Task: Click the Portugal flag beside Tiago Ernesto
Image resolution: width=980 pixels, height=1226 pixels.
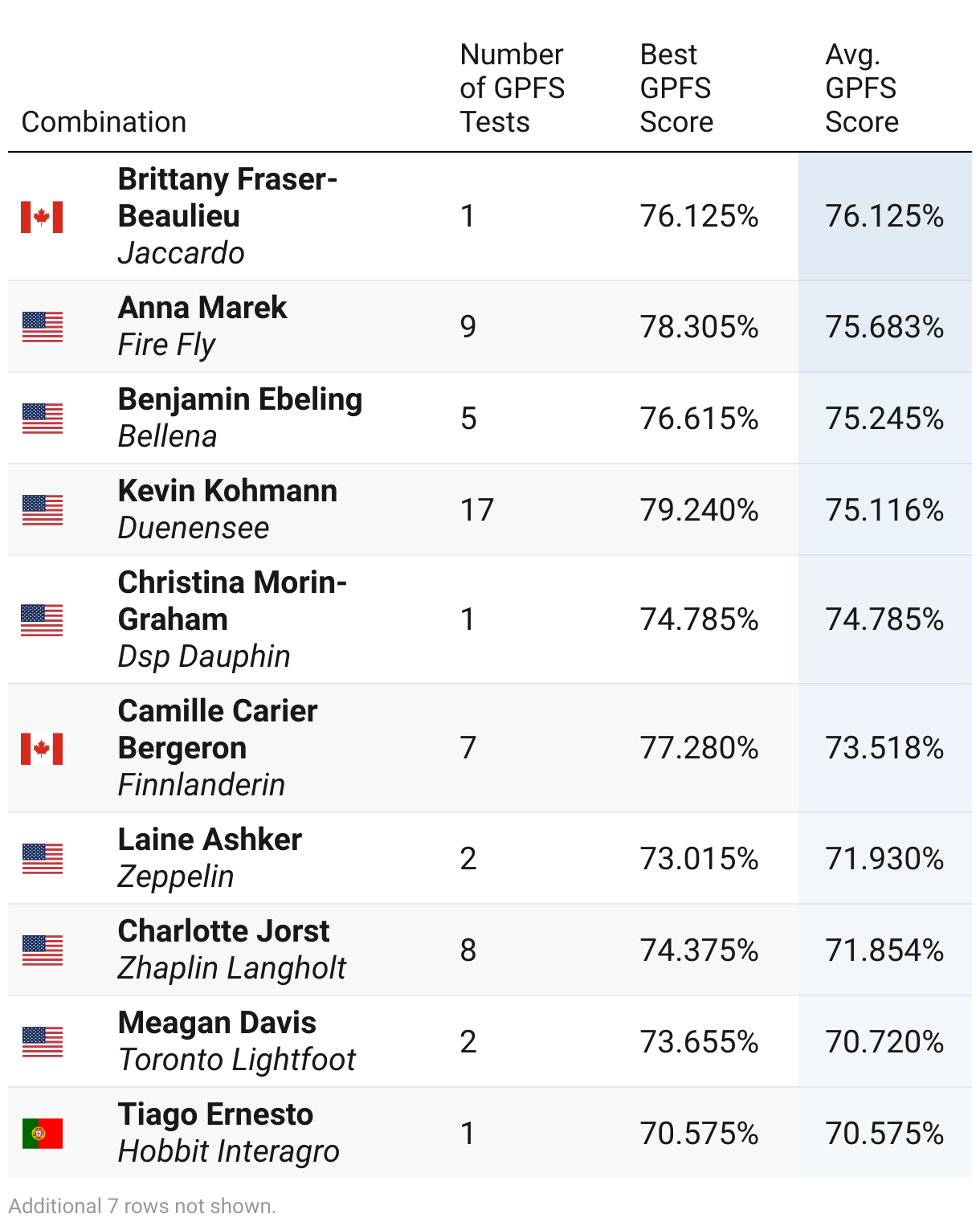Action: [42, 1134]
